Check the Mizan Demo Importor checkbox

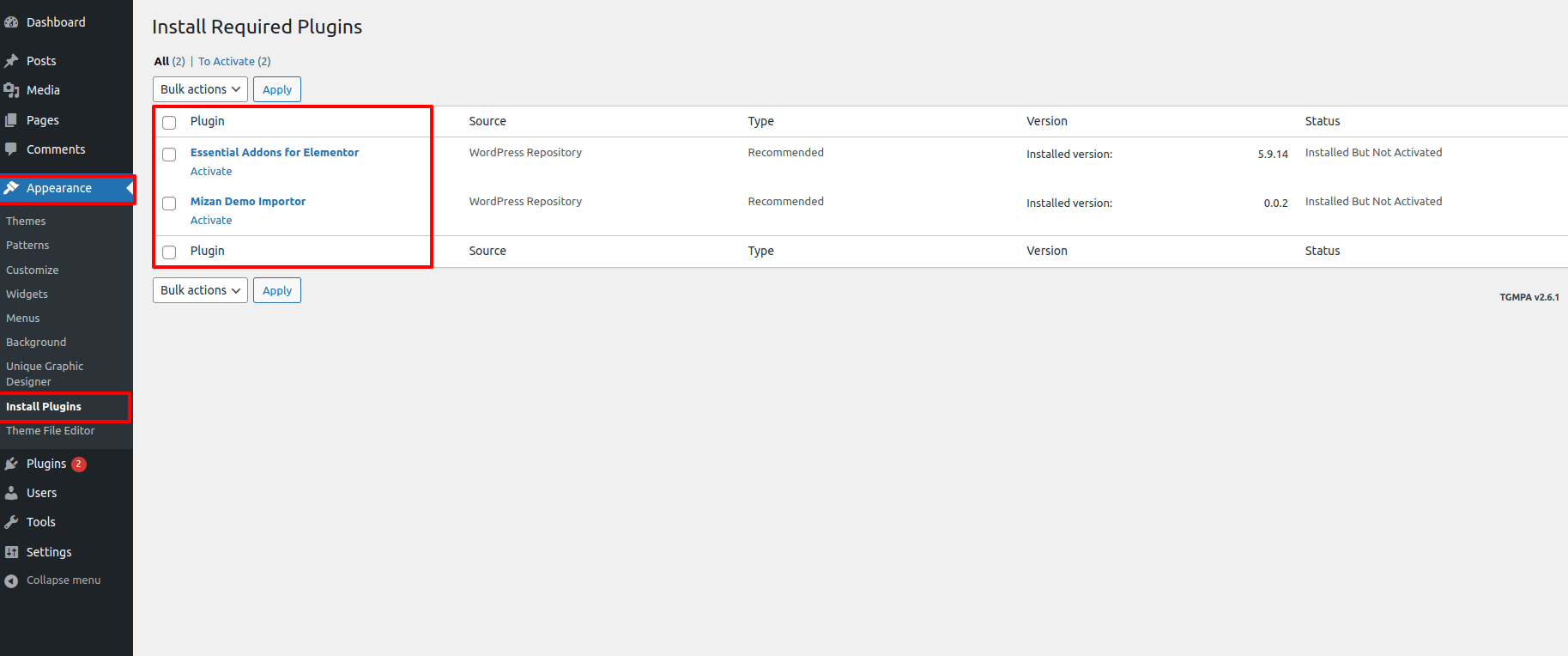tap(169, 203)
